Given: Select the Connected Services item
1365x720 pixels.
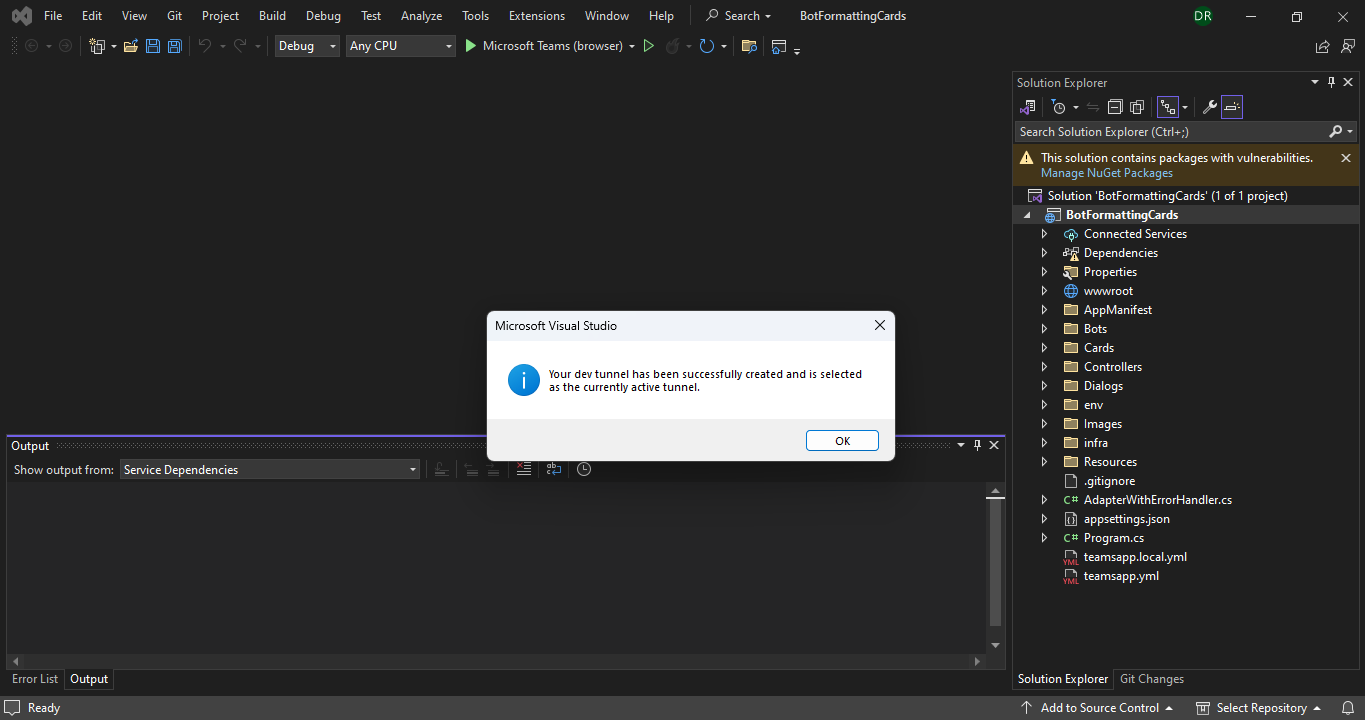Looking at the screenshot, I should pyautogui.click(x=1135, y=234).
